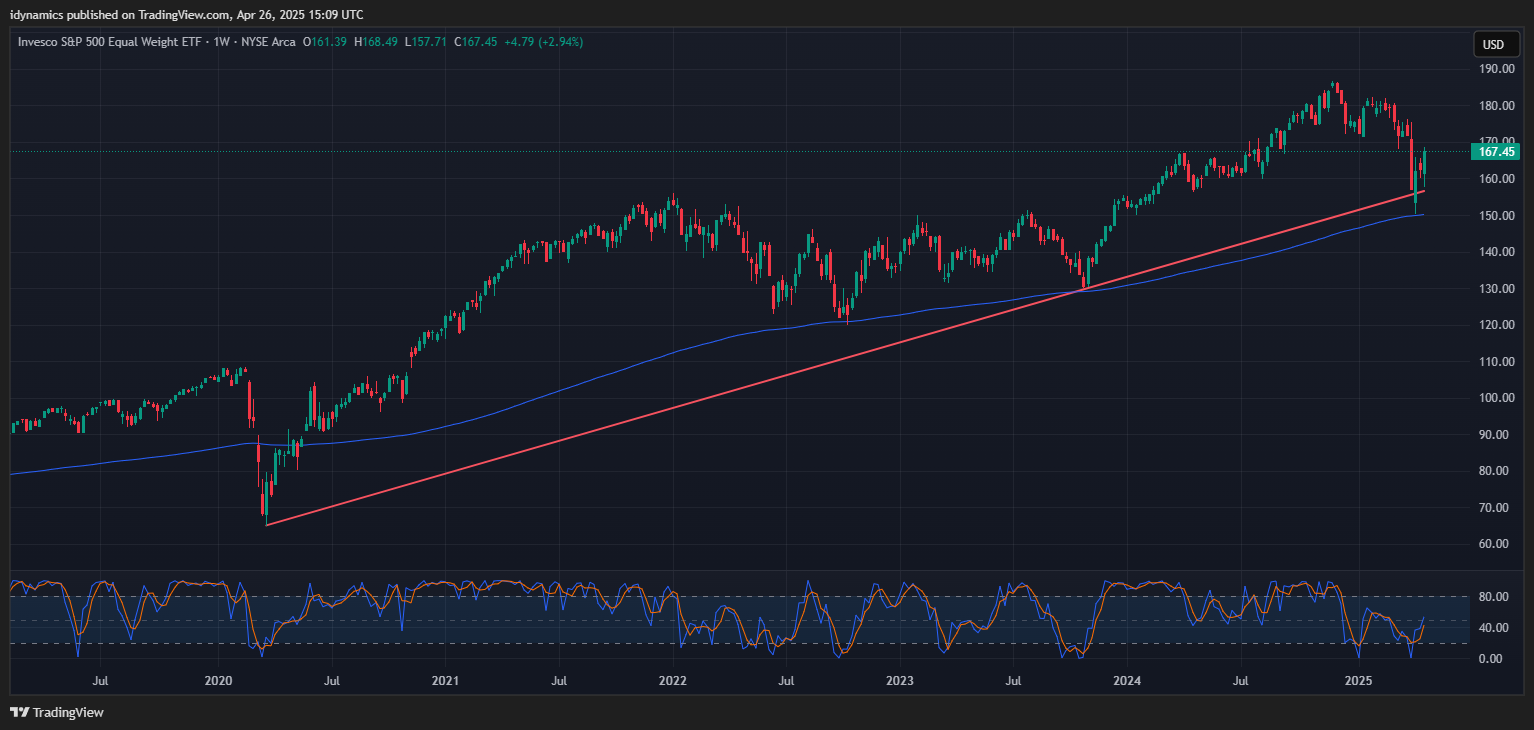Image resolution: width=1534 pixels, height=730 pixels.
Task: Click the 2022 label on the time axis
Action: click(x=673, y=681)
